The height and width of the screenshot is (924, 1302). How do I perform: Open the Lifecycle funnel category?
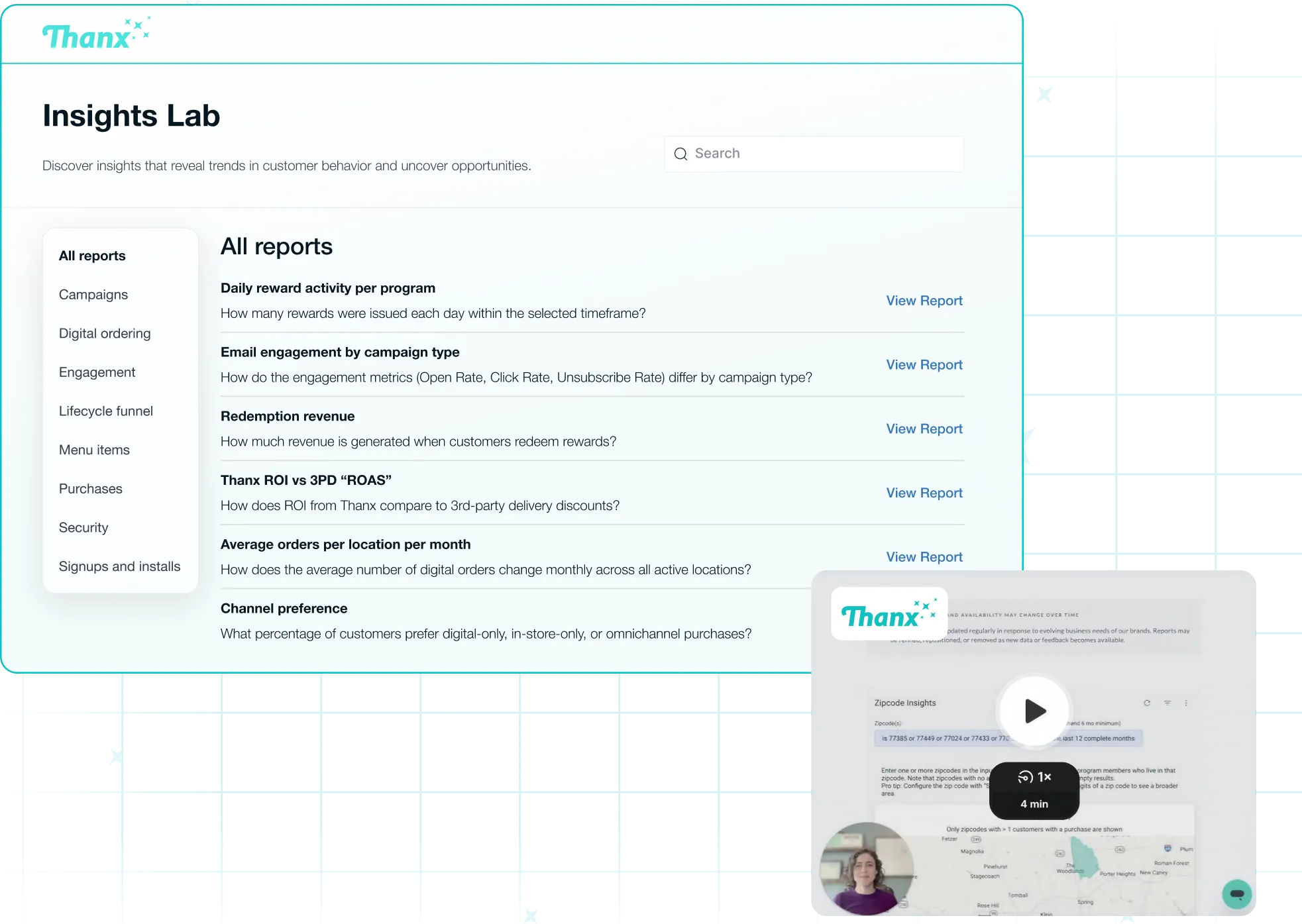point(106,411)
